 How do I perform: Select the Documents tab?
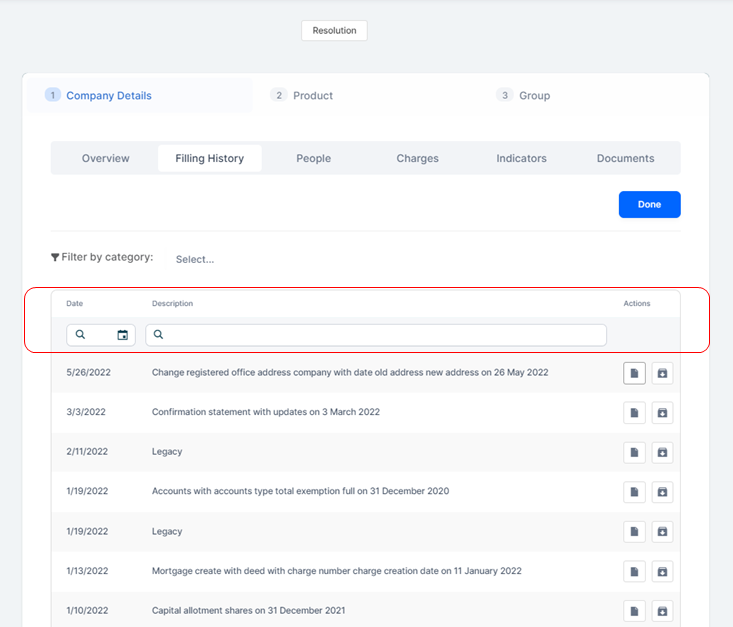(x=625, y=158)
